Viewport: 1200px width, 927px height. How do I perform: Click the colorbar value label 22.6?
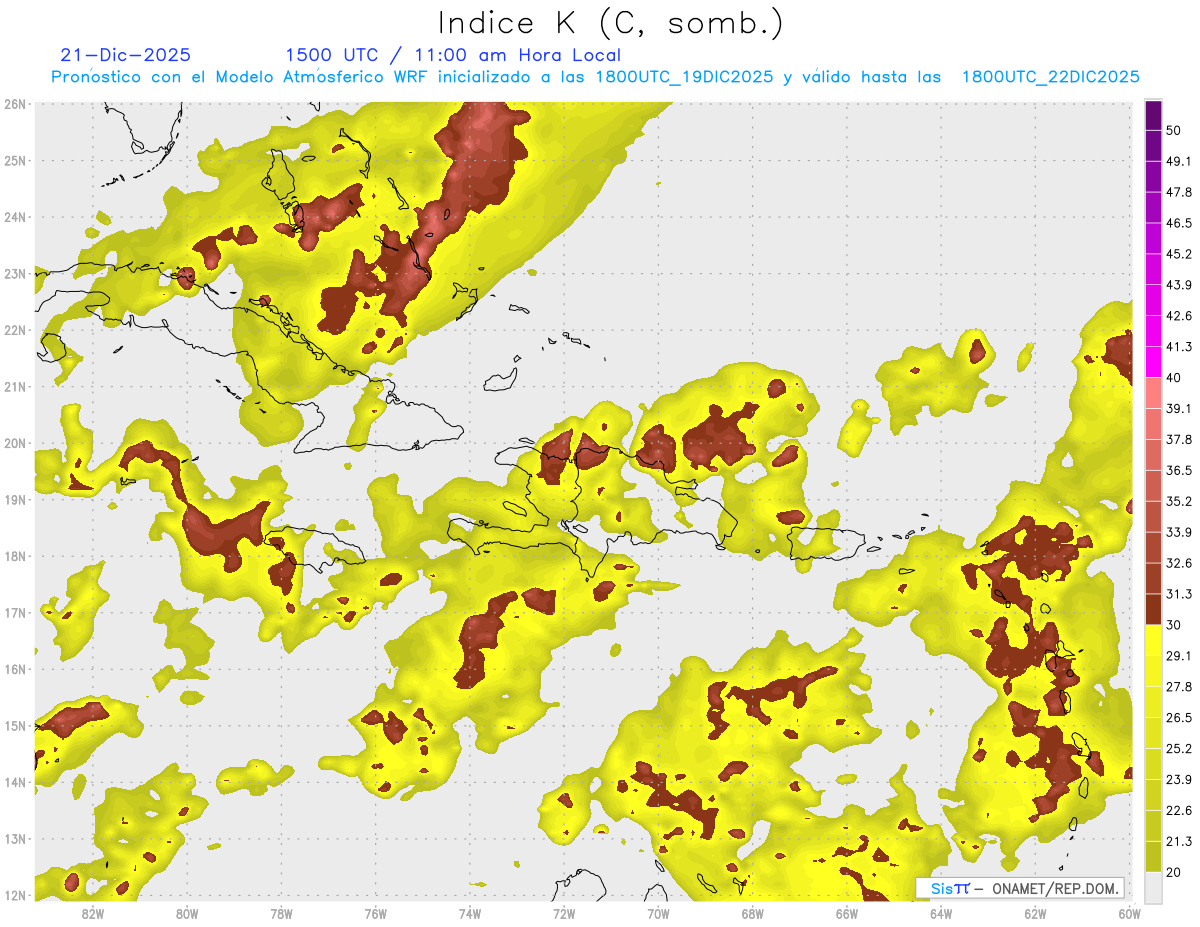[1179, 811]
